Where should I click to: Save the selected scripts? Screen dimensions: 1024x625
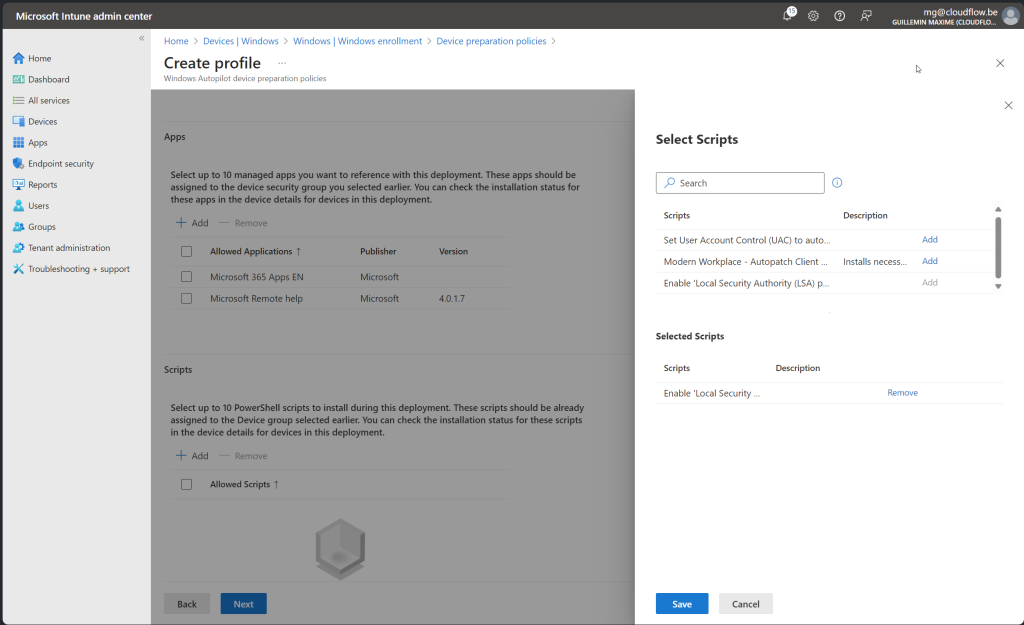click(x=682, y=603)
